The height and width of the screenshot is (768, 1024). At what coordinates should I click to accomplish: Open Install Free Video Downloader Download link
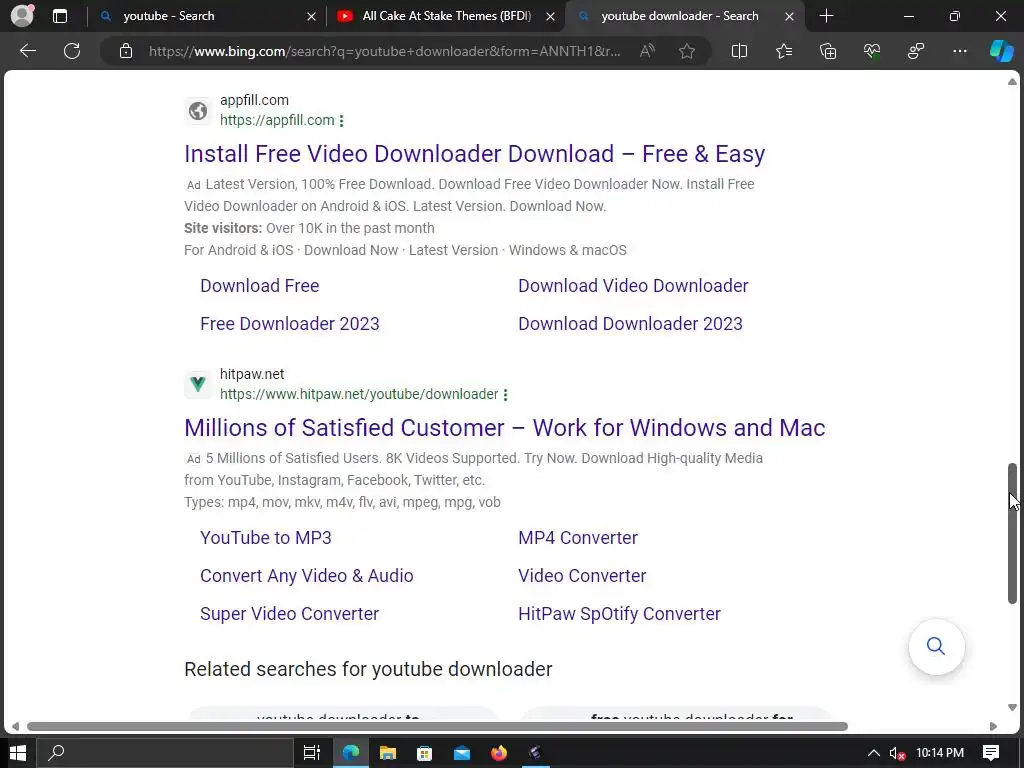pos(474,153)
